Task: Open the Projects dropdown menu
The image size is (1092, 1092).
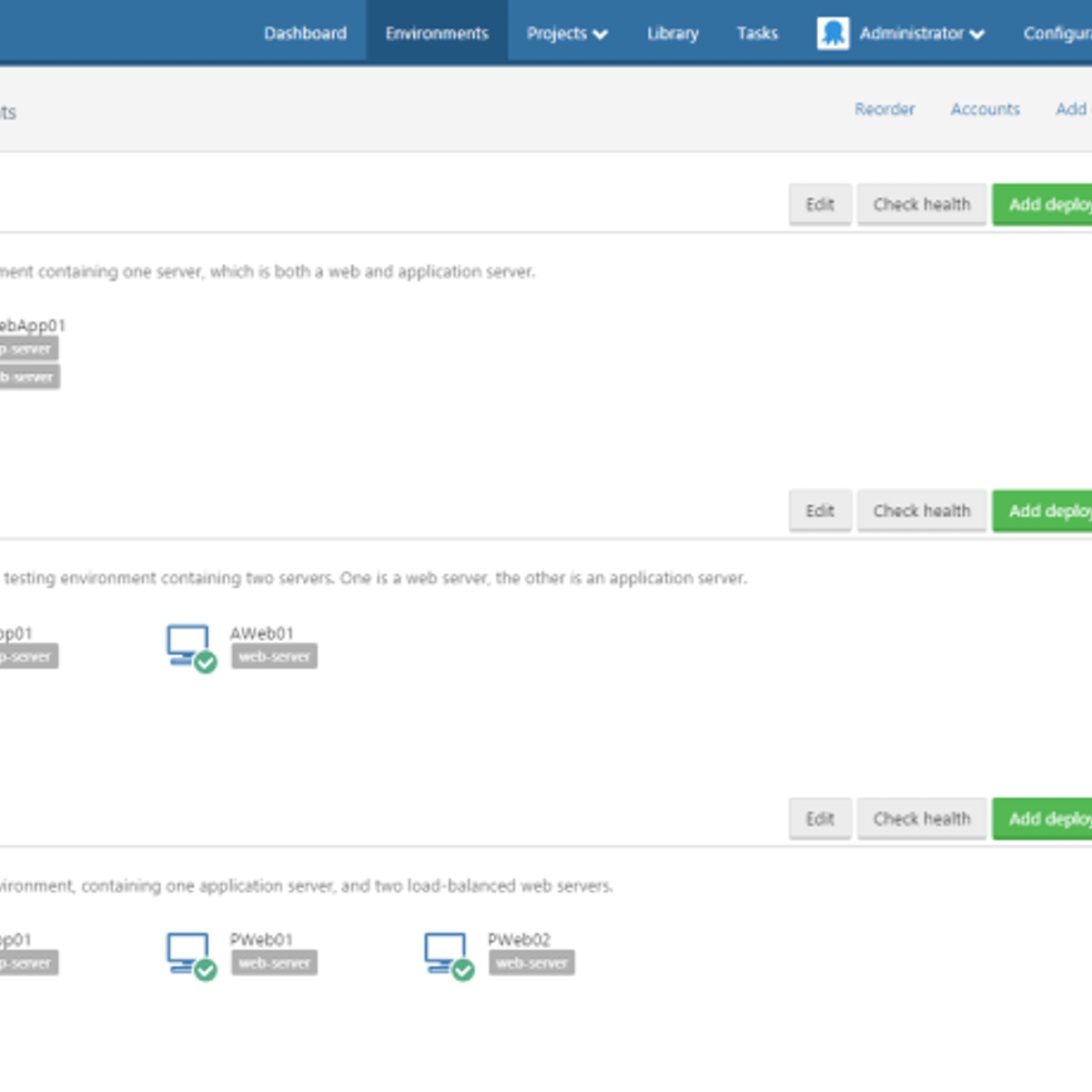Action: tap(566, 33)
